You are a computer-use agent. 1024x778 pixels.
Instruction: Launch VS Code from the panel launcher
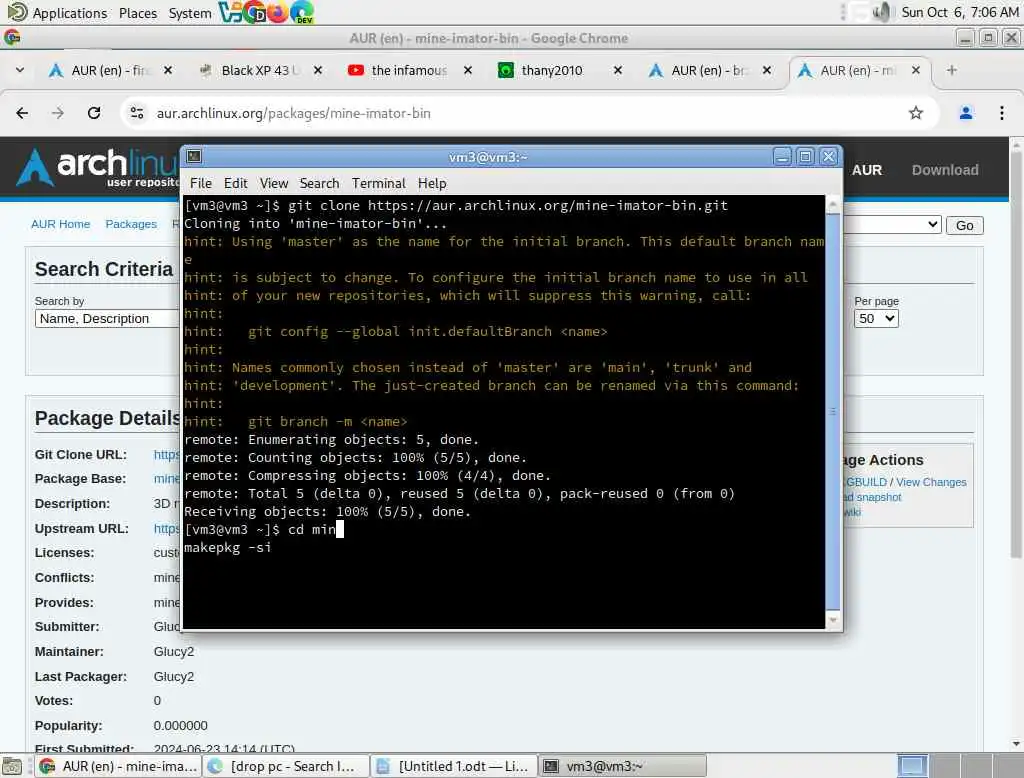[x=230, y=12]
